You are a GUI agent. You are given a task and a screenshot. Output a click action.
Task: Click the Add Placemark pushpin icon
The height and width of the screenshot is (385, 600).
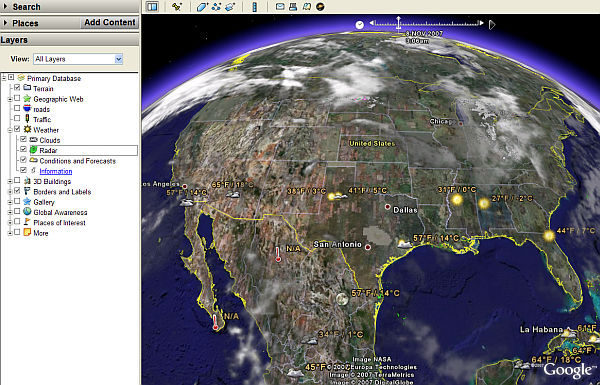(176, 7)
